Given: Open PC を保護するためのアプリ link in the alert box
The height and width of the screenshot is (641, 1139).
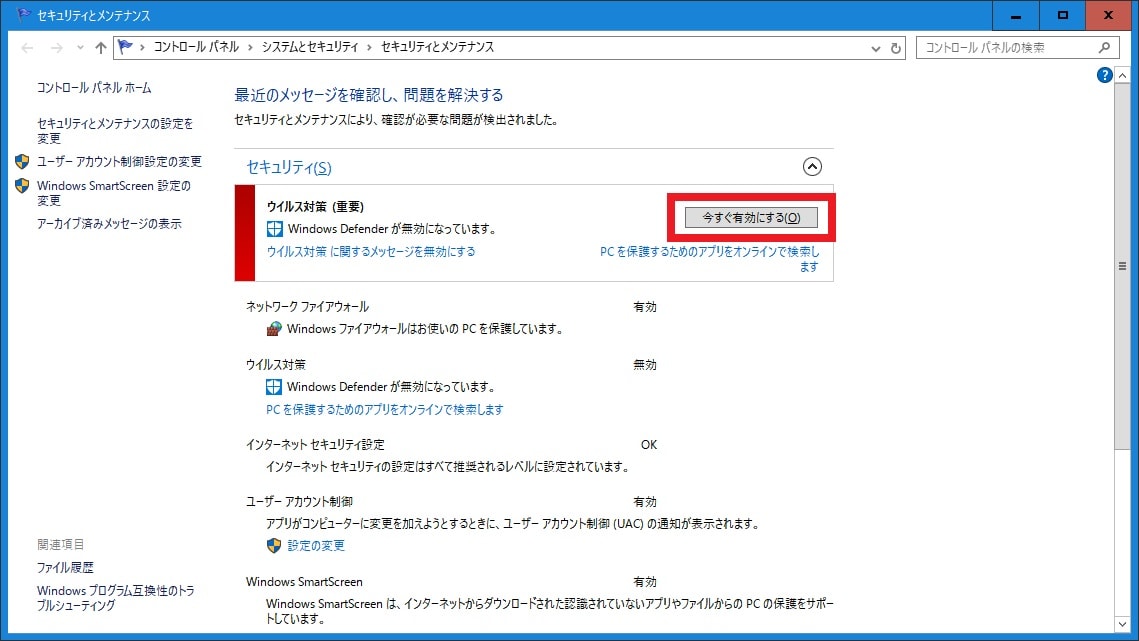Looking at the screenshot, I should [710, 259].
